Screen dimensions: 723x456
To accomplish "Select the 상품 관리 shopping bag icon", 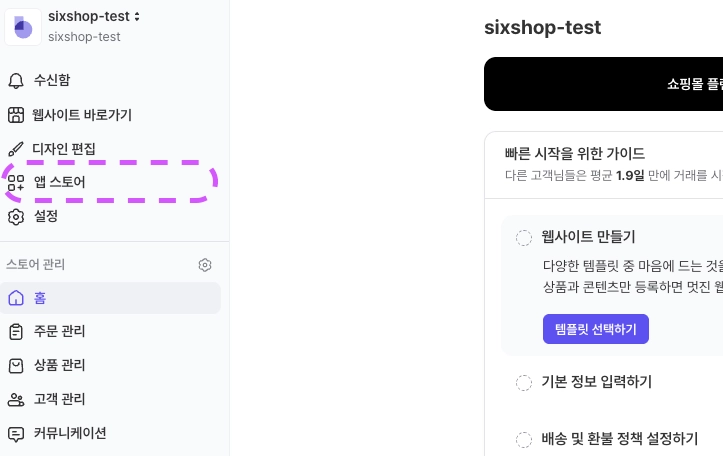I will click(x=15, y=365).
